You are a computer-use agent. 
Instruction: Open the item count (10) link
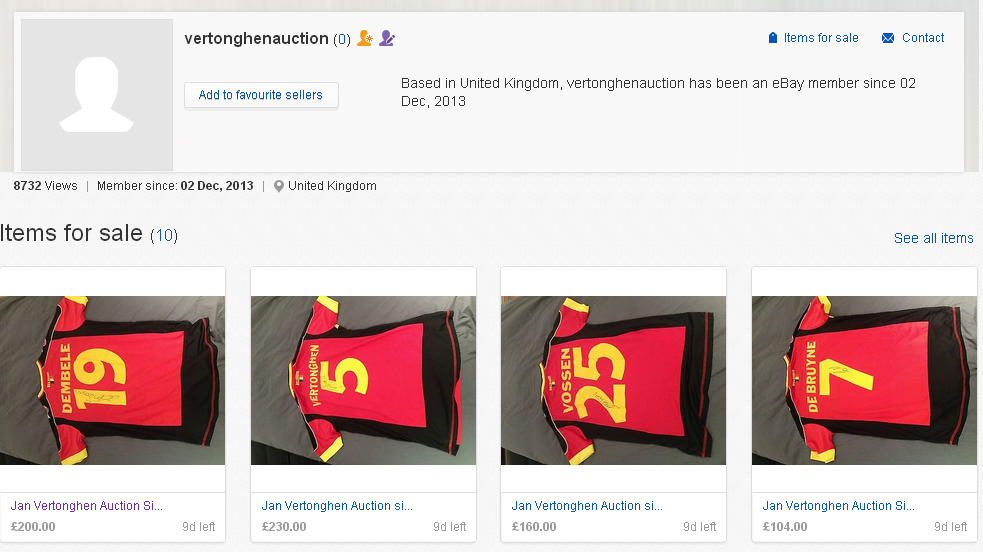[x=164, y=236]
